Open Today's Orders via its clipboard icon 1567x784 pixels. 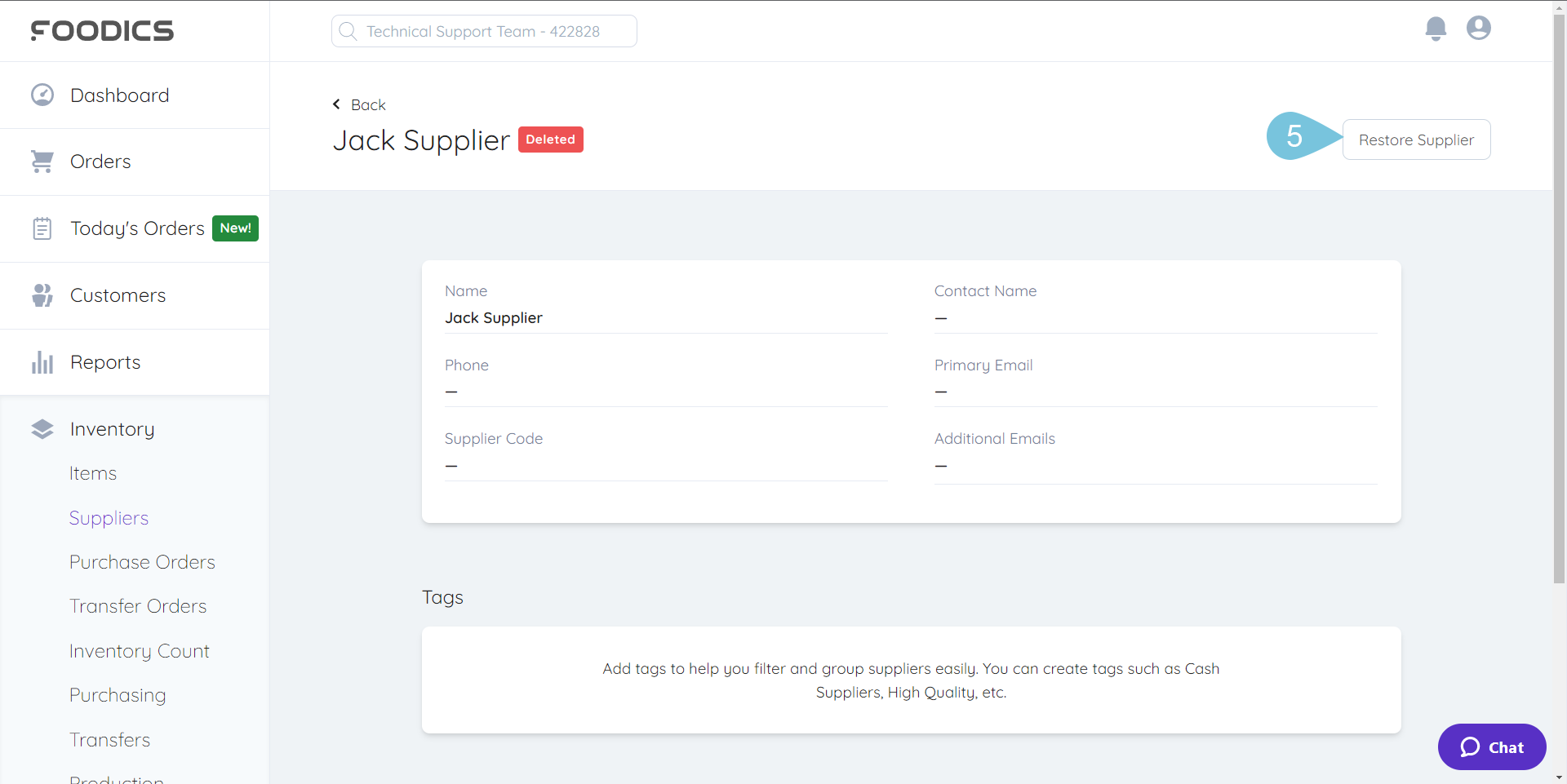pos(42,228)
